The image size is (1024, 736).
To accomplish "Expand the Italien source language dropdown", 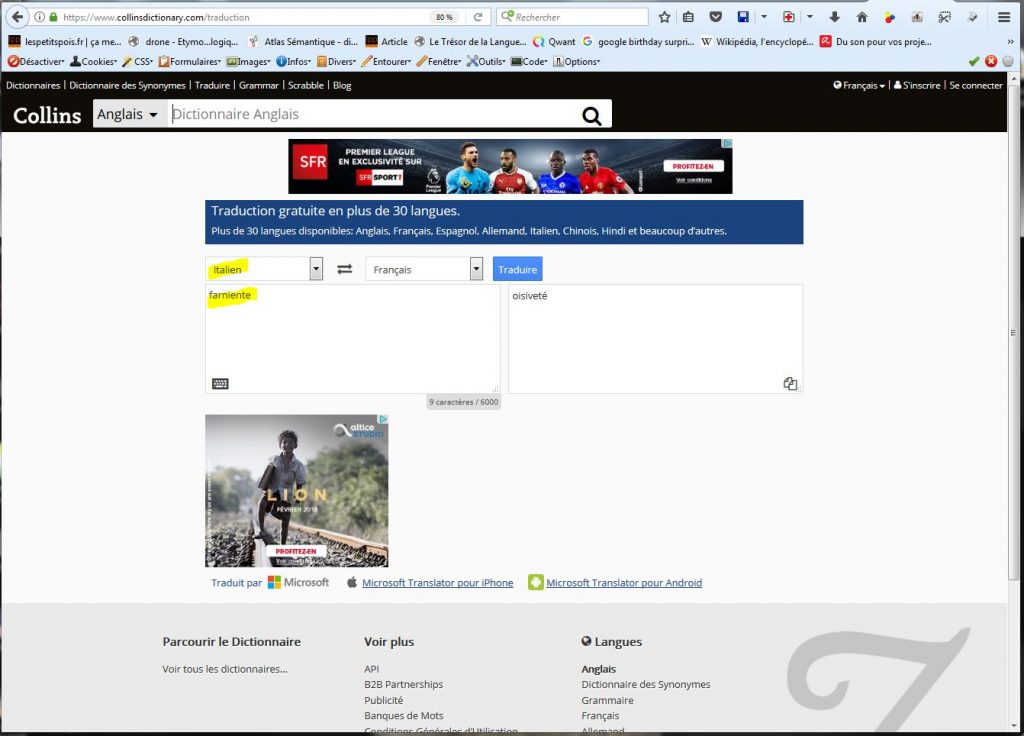I will point(316,269).
